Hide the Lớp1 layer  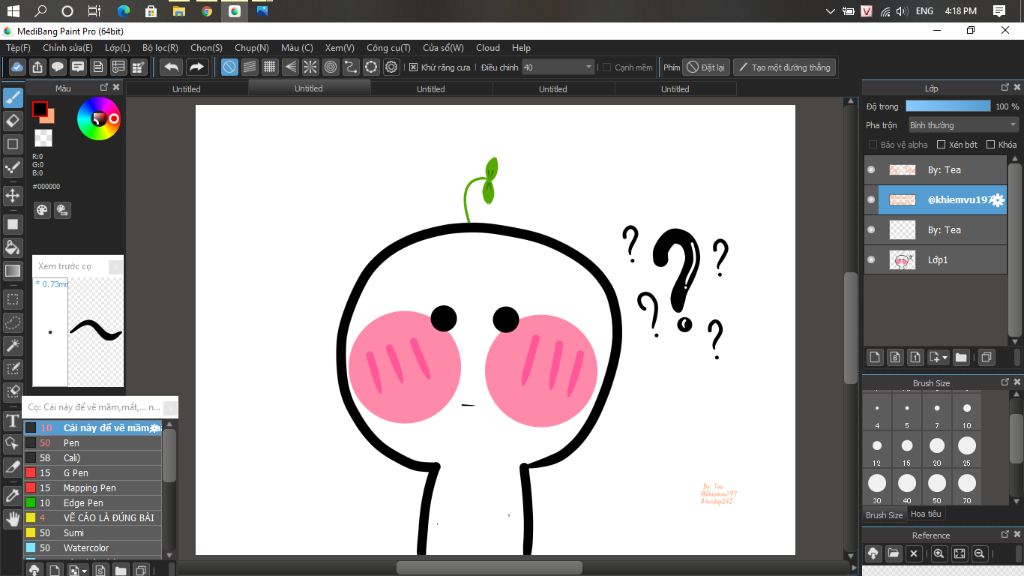pyautogui.click(x=871, y=260)
